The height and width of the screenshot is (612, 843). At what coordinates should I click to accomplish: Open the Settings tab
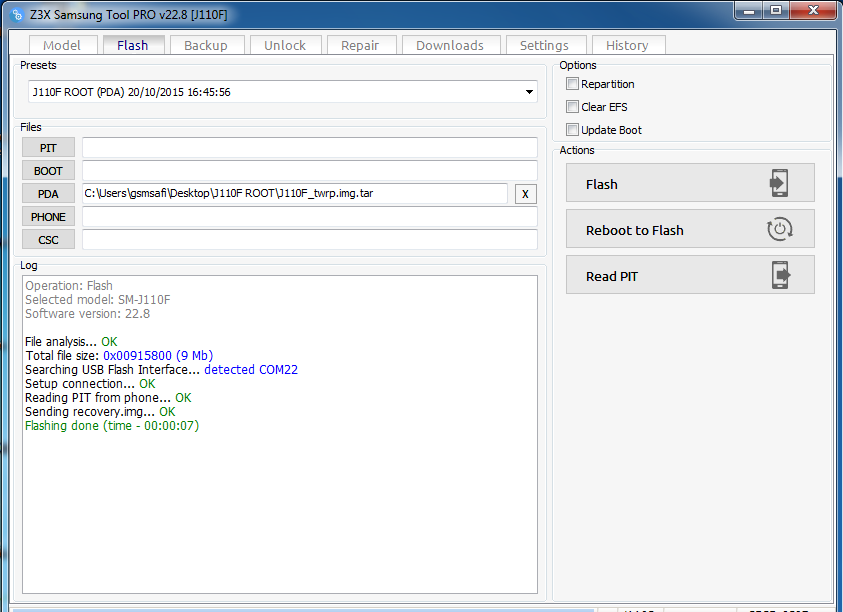(x=545, y=45)
